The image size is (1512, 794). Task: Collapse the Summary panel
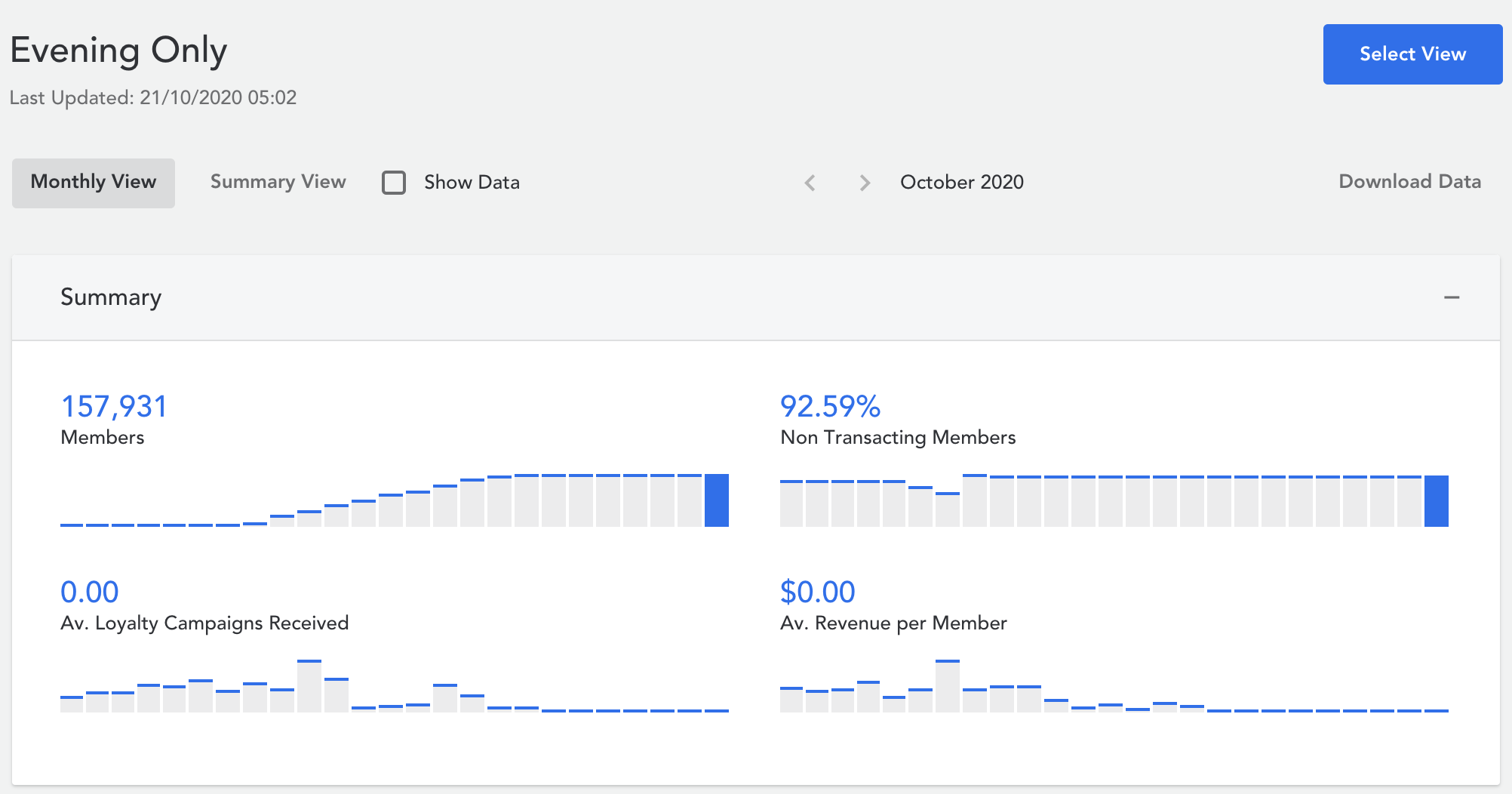click(1452, 297)
